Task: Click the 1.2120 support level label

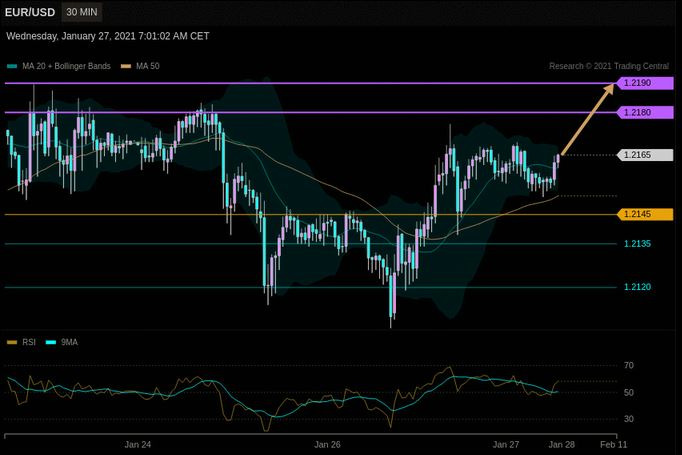Action: (638, 287)
